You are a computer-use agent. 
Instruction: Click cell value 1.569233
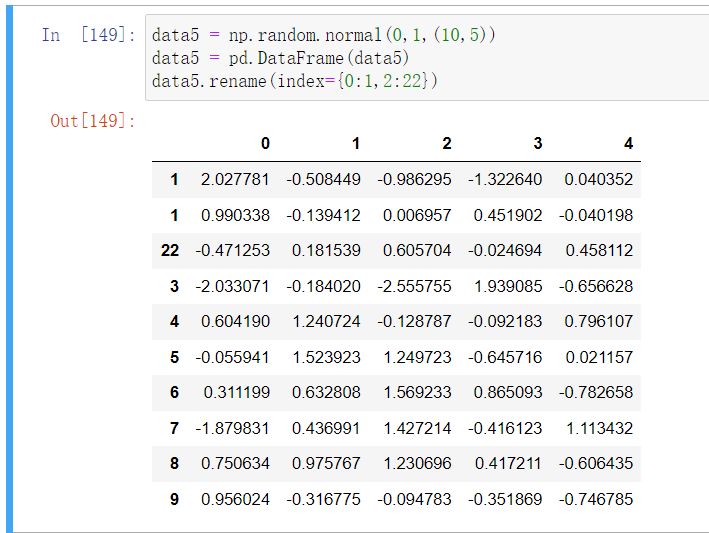(417, 392)
